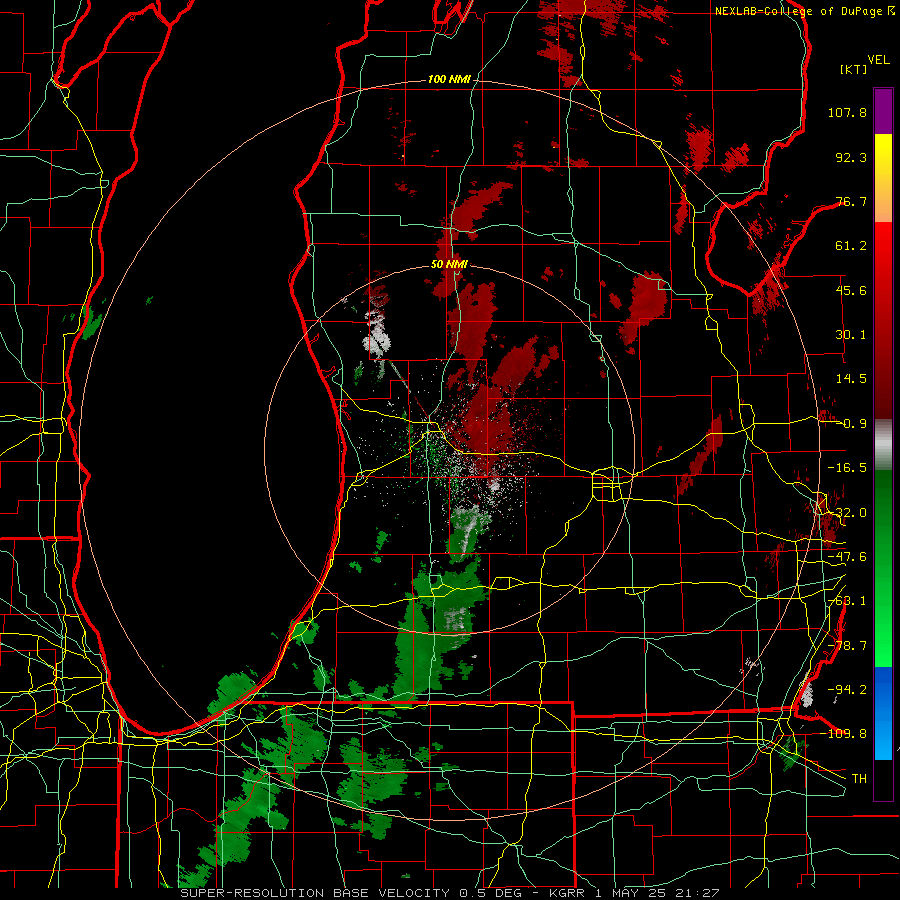The width and height of the screenshot is (900, 900).
Task: Click the 100 NMI range ring label
Action: 449,79
